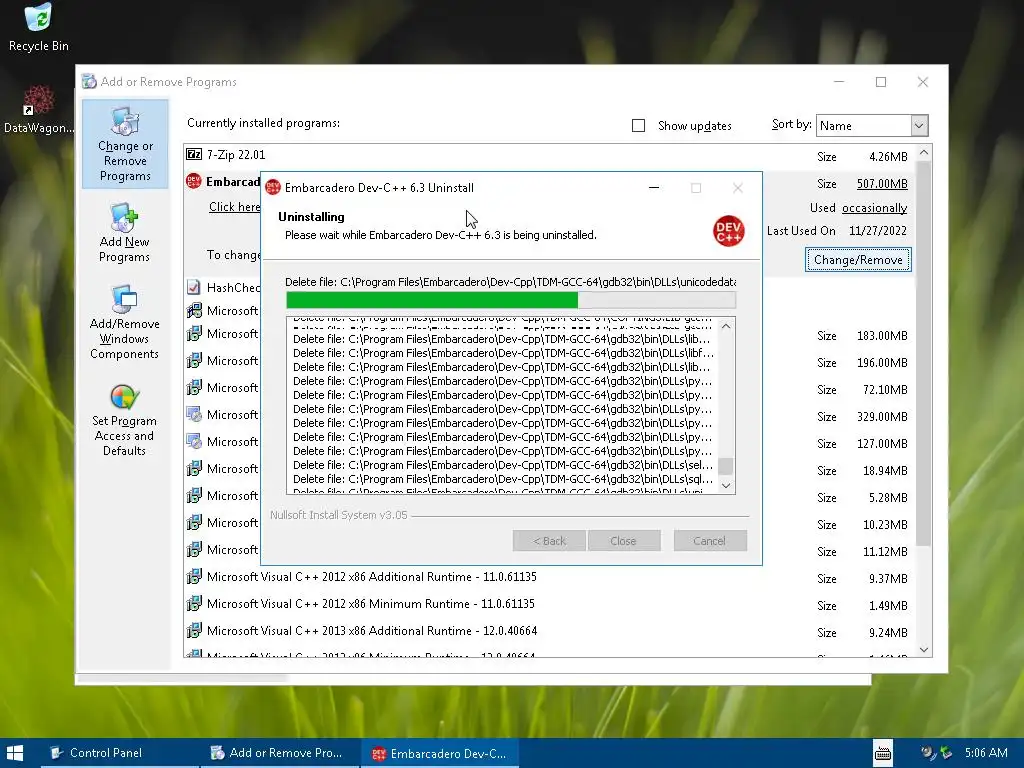Screen dimensions: 1024x768
Task: Click the 5:06 AM taskbar clock
Action: pyautogui.click(x=985, y=753)
